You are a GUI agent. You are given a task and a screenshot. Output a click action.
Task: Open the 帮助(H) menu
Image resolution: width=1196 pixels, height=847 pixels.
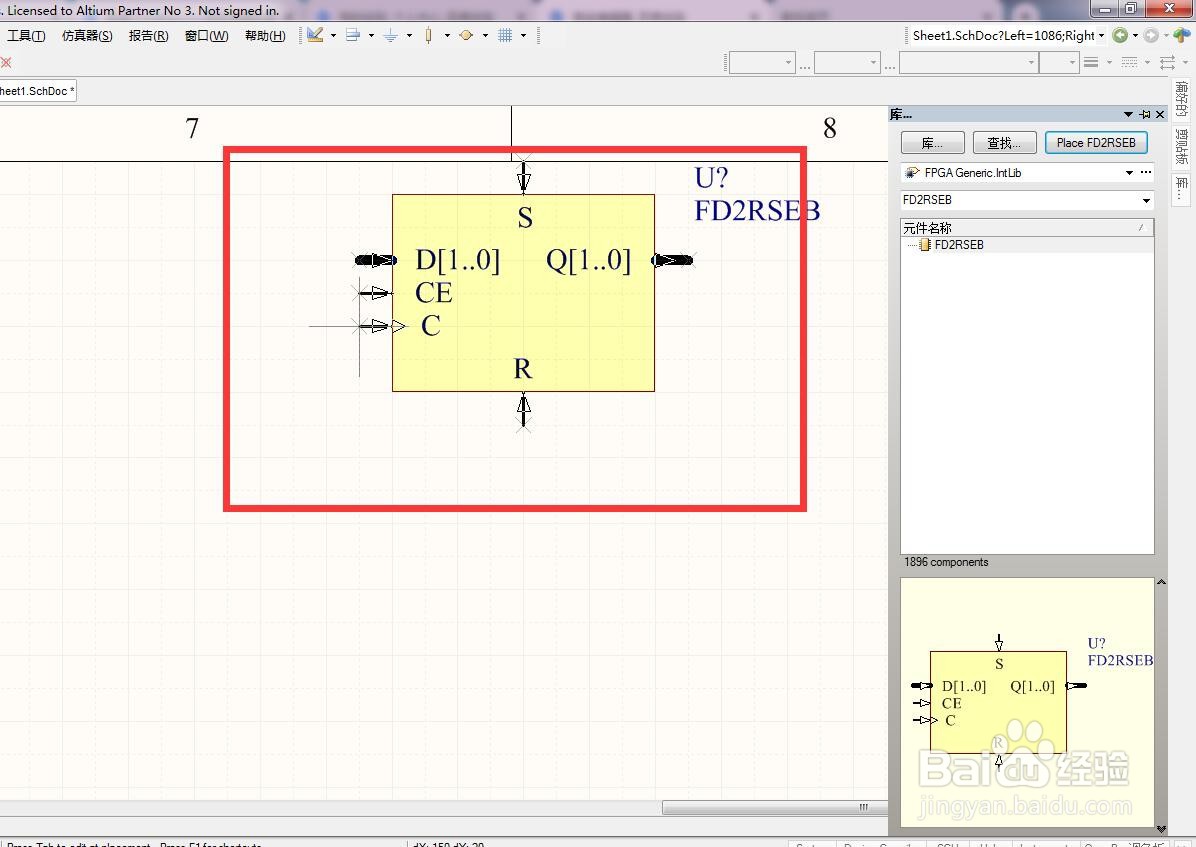(265, 36)
